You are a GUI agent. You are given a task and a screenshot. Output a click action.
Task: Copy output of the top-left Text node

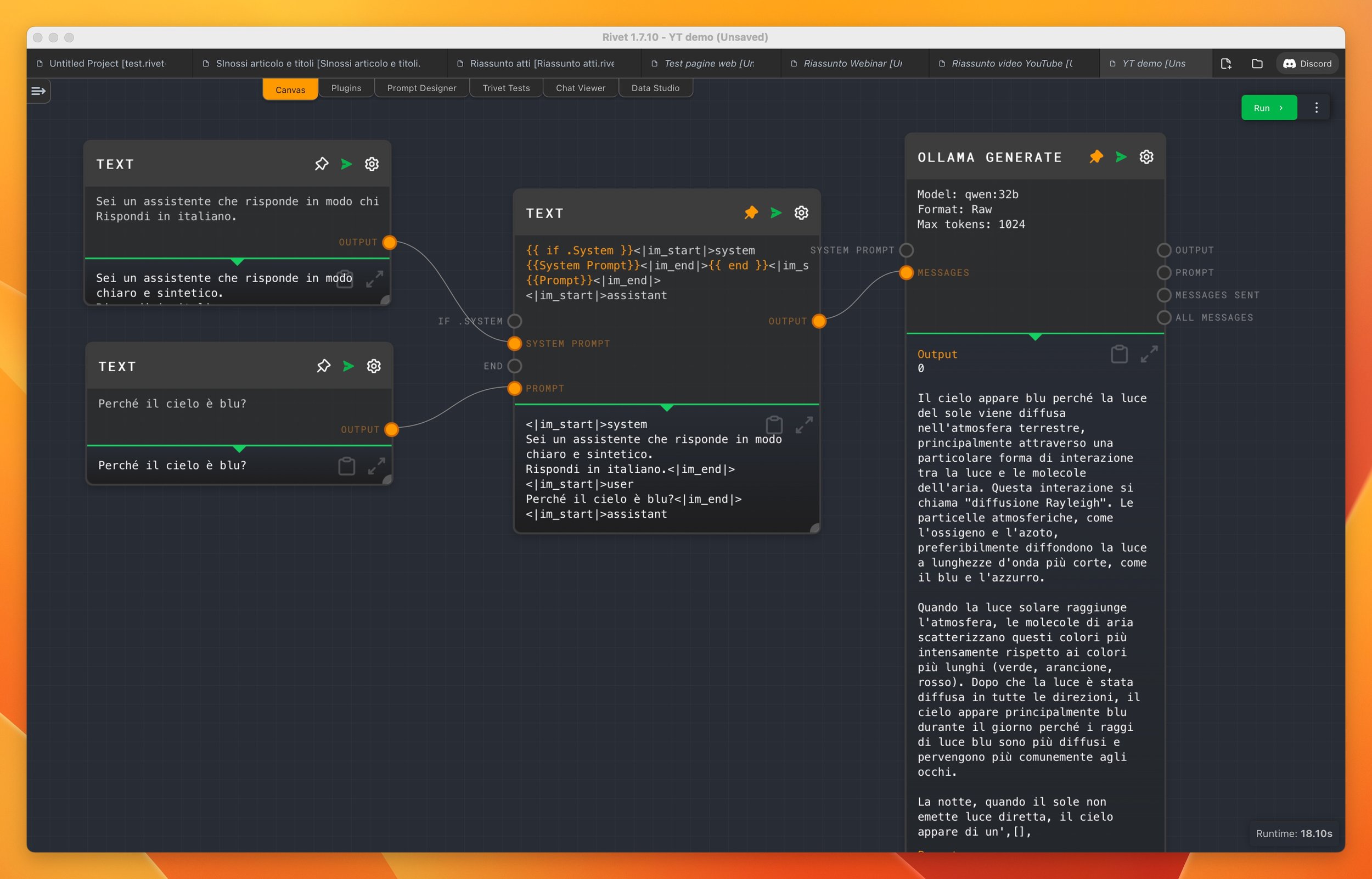click(345, 279)
